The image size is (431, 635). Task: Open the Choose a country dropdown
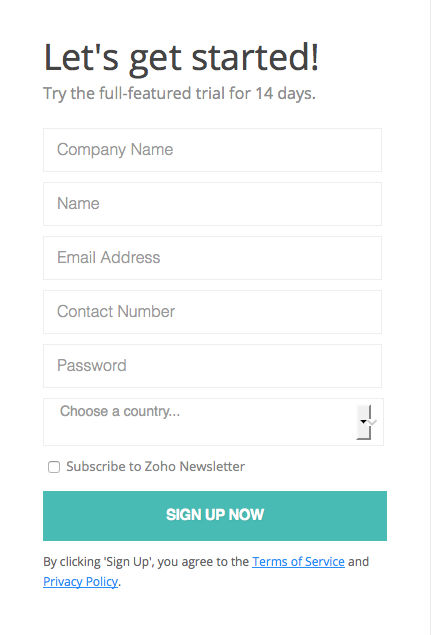pyautogui.click(x=213, y=422)
